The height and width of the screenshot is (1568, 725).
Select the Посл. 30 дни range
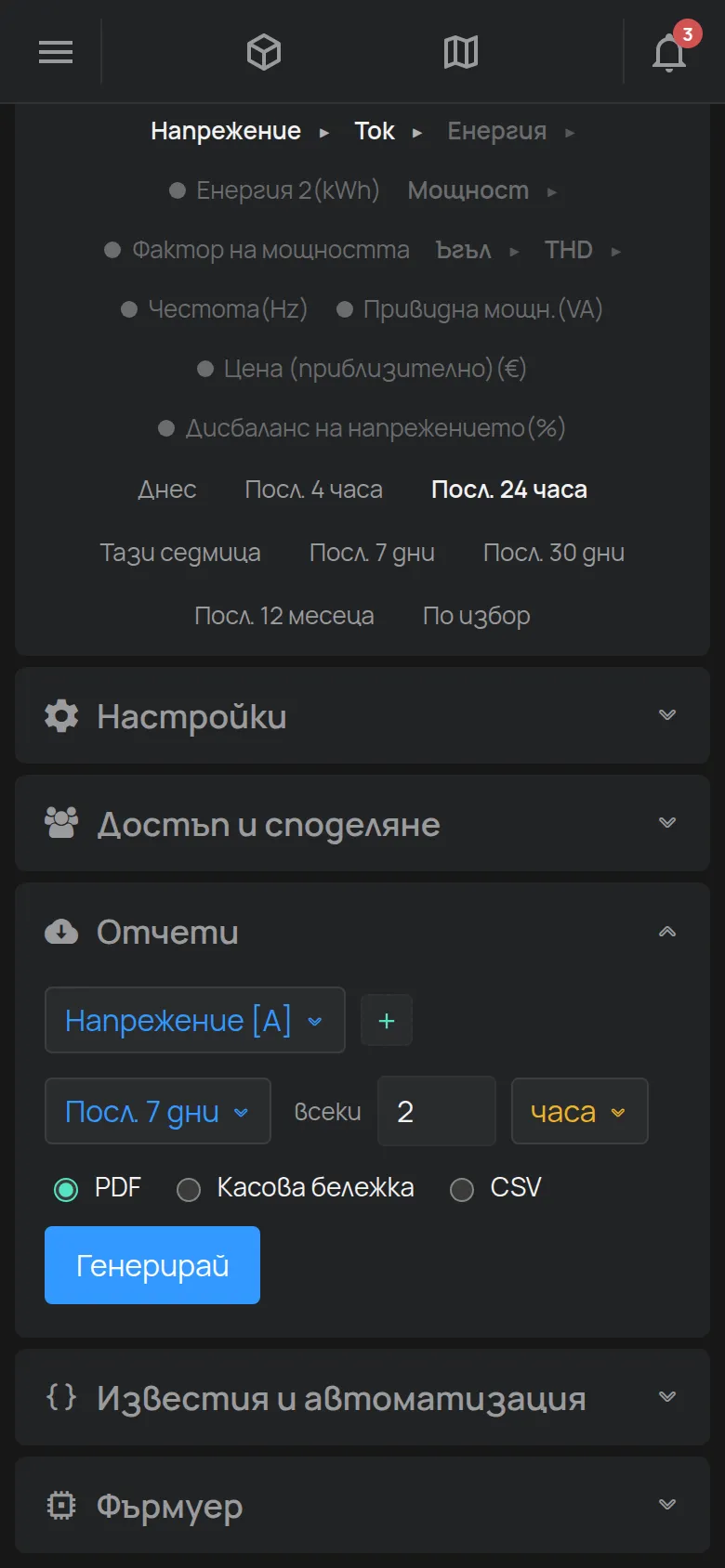pyautogui.click(x=554, y=553)
